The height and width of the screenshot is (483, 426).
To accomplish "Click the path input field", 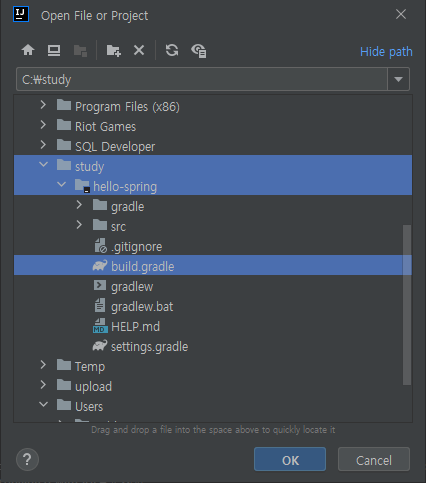I will click(x=202, y=79).
